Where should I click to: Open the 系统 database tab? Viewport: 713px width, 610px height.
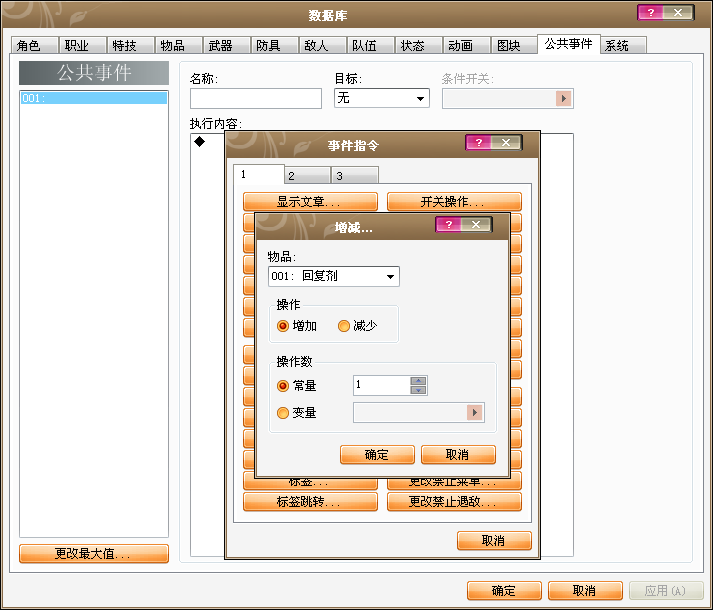coord(623,45)
